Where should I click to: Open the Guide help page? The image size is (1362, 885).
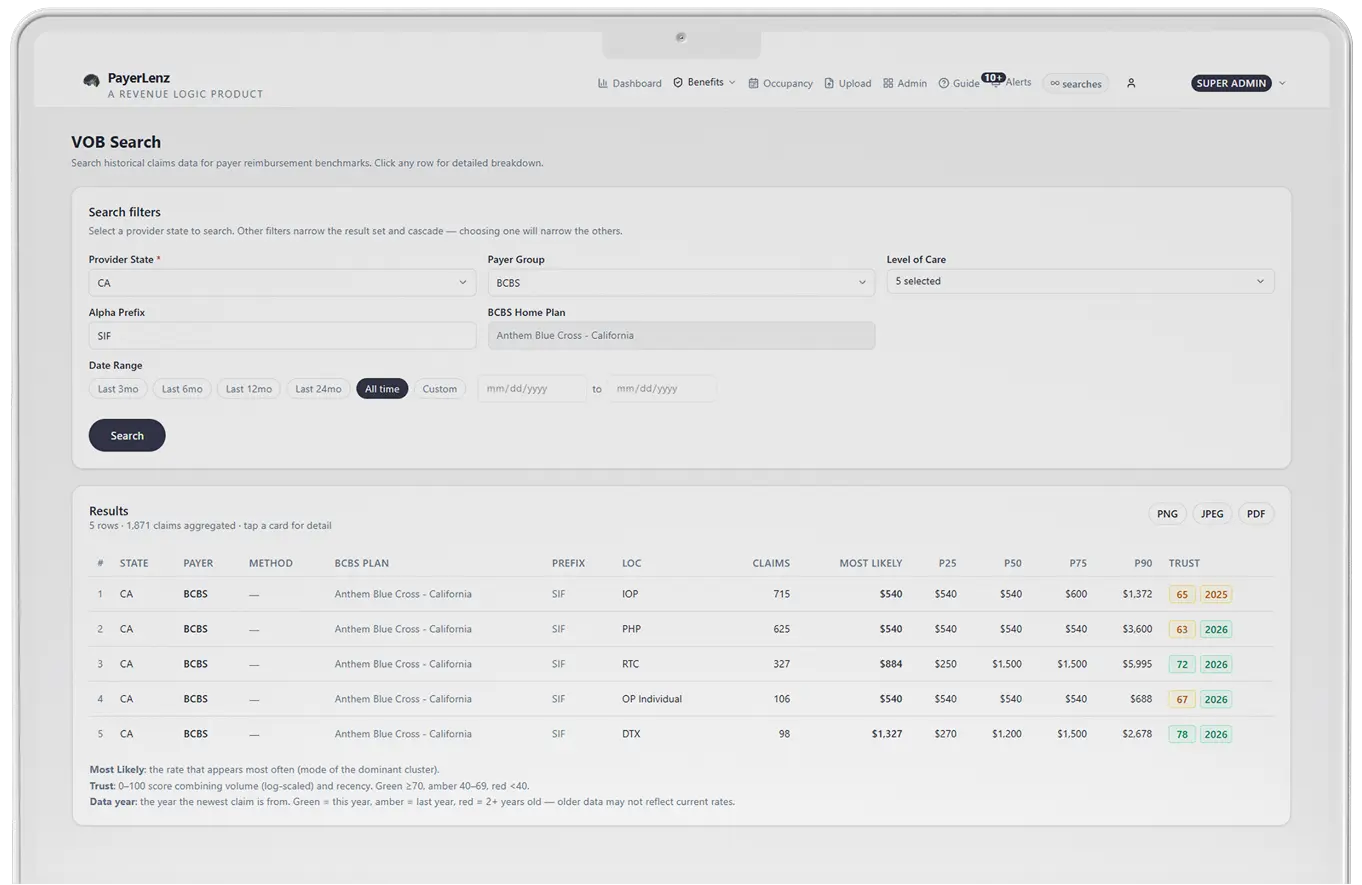coord(958,83)
